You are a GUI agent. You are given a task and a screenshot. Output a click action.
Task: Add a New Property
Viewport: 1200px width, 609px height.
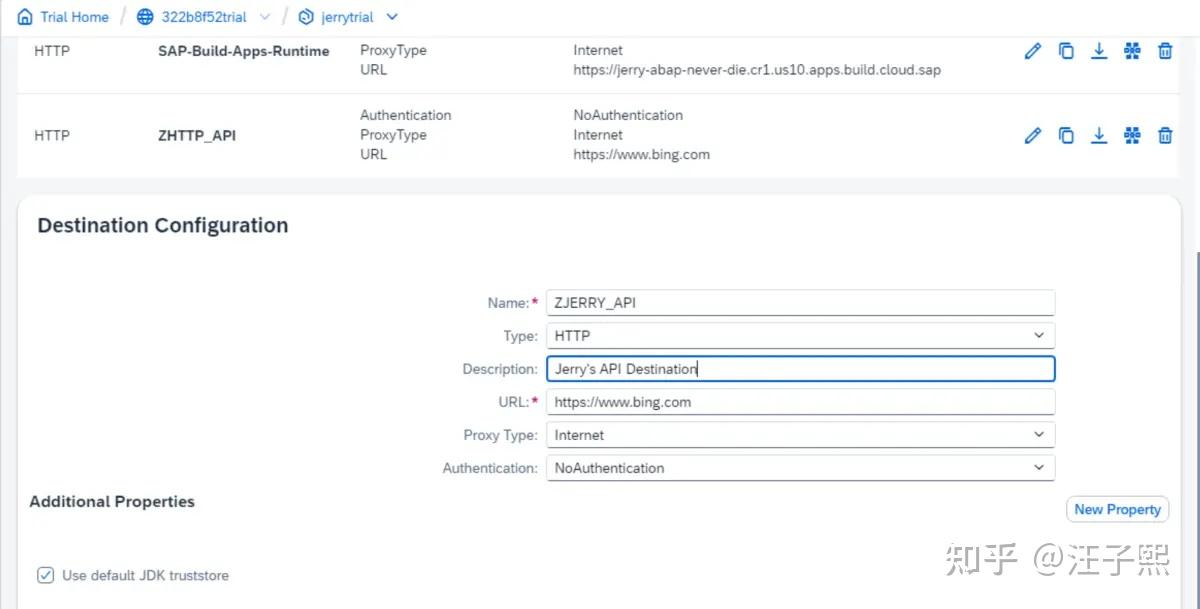pyautogui.click(x=1118, y=509)
